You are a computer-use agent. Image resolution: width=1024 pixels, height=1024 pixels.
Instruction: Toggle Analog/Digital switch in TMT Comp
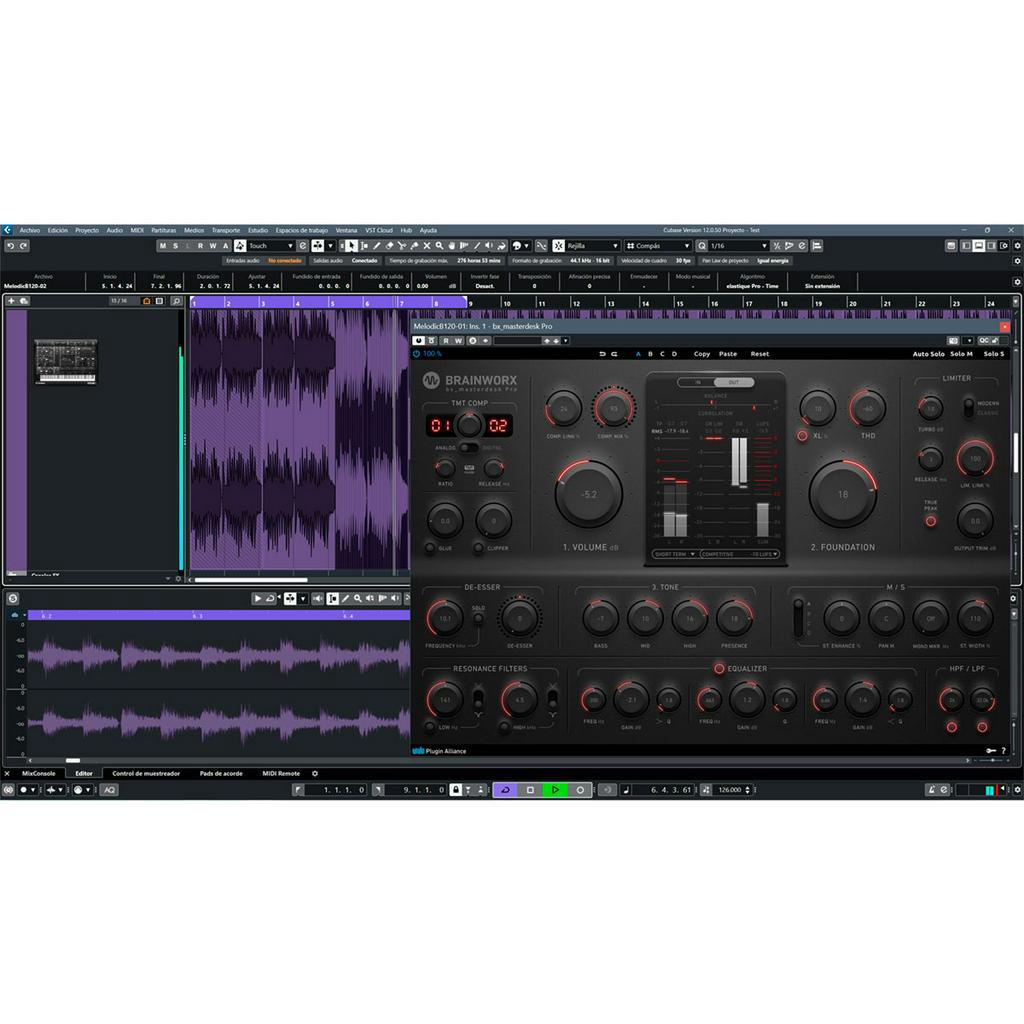pos(469,447)
